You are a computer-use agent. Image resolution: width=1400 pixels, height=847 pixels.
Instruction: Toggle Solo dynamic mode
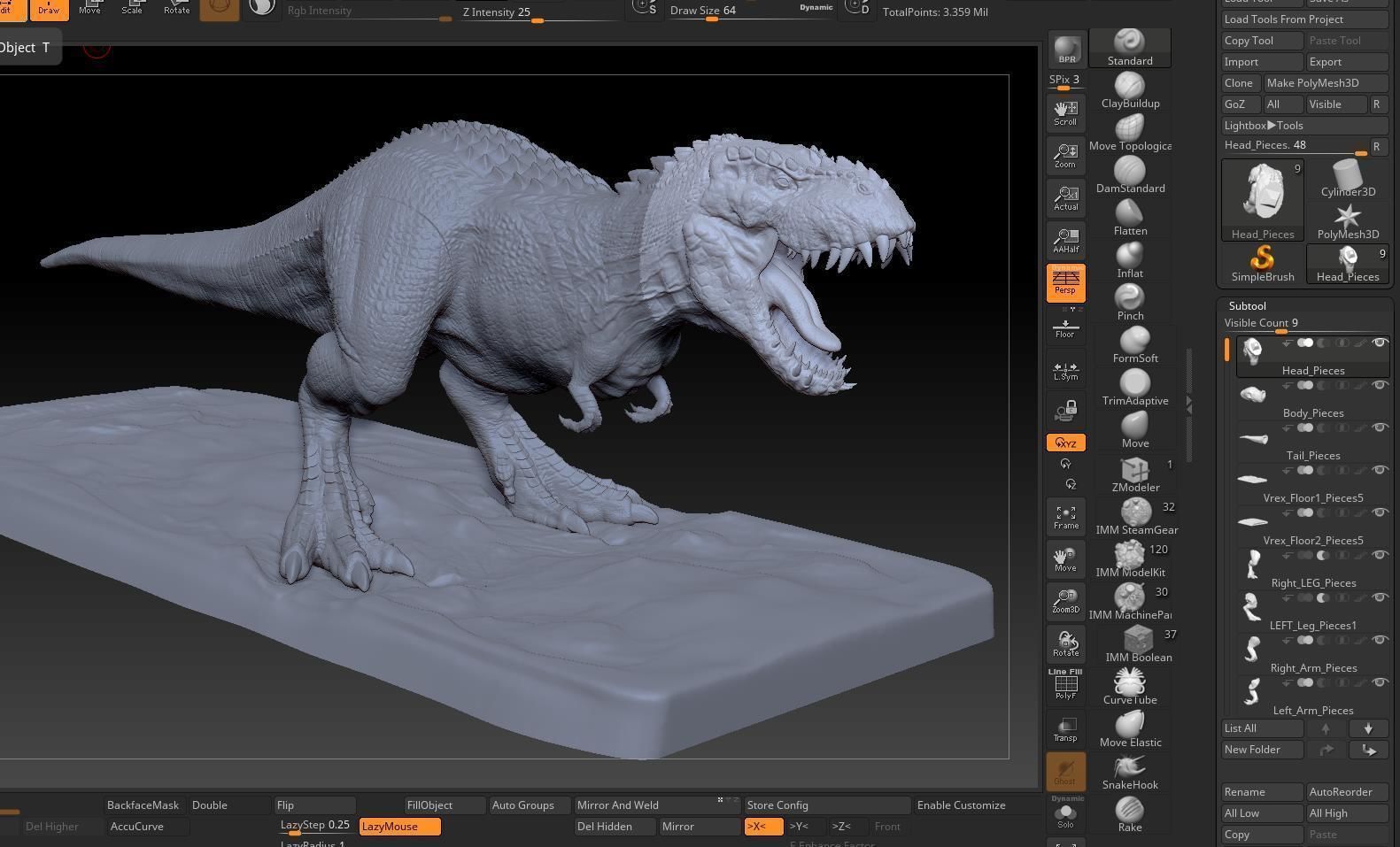pos(1065,813)
